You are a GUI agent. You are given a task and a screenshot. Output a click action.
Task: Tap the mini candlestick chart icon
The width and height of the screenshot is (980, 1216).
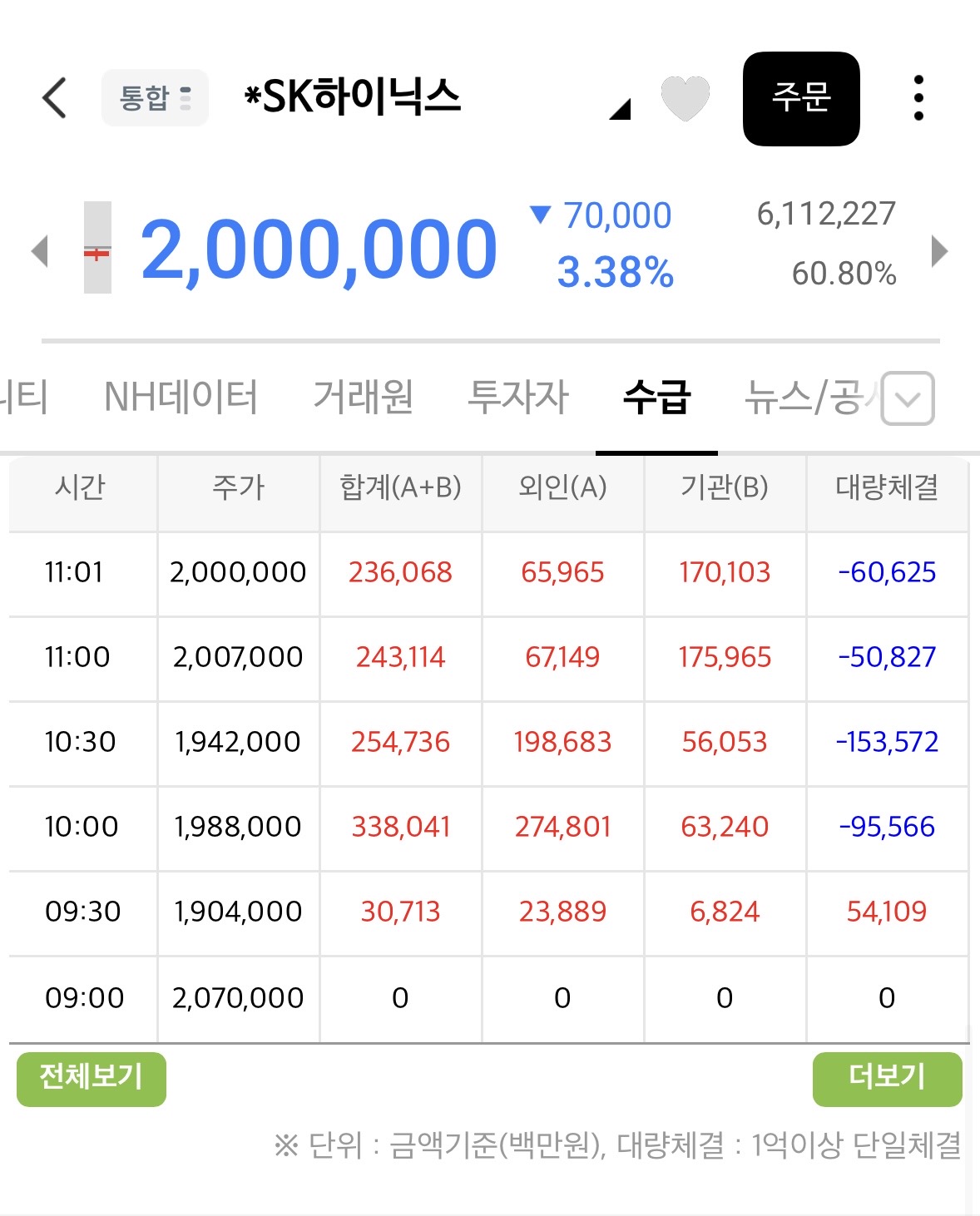[x=97, y=247]
